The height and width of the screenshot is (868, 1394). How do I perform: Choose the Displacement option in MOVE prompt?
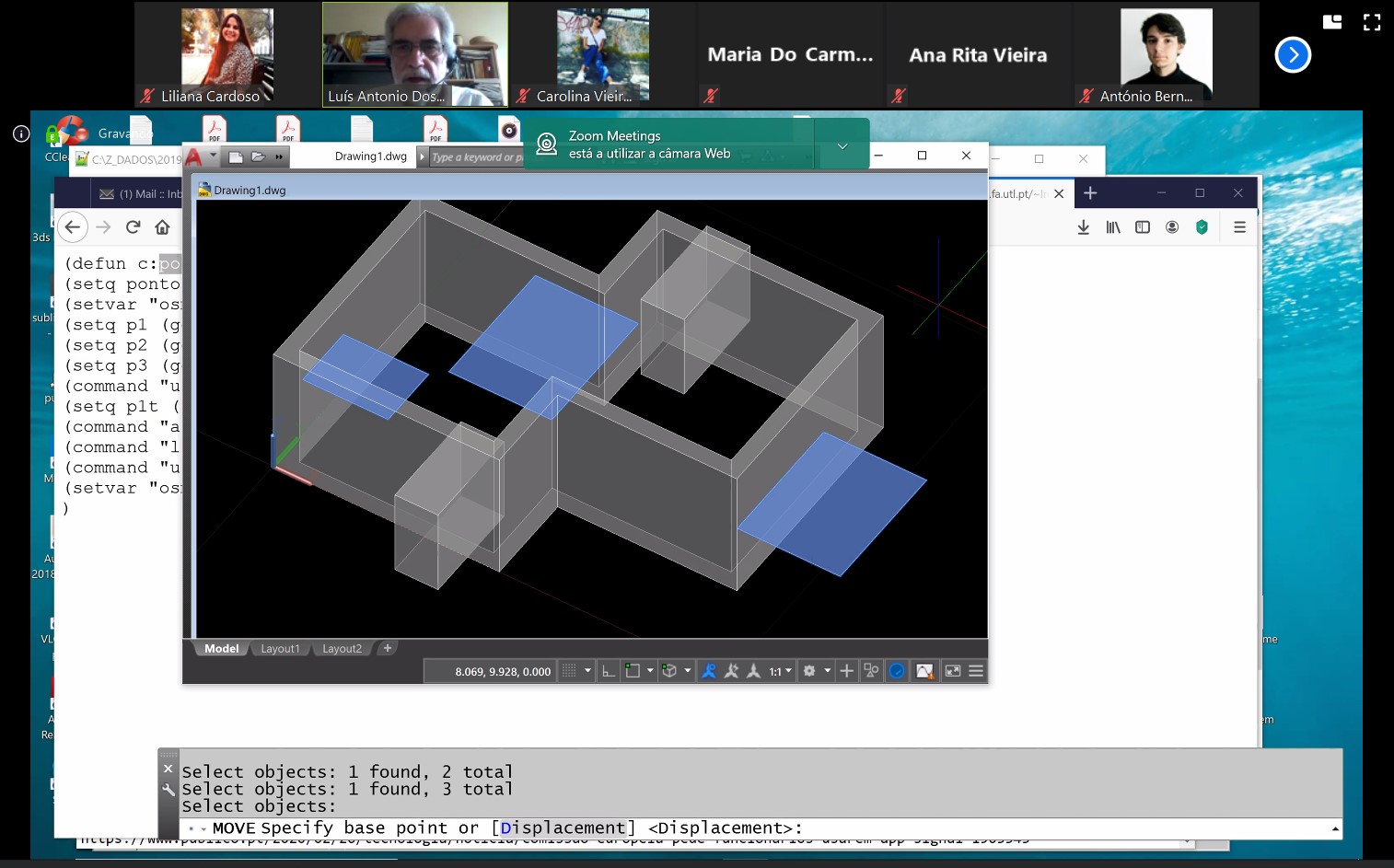point(563,828)
